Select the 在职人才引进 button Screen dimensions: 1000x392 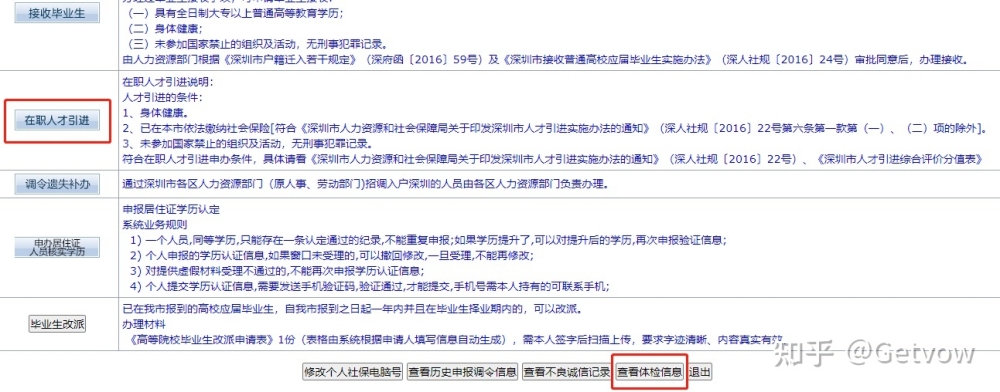pyautogui.click(x=57, y=120)
